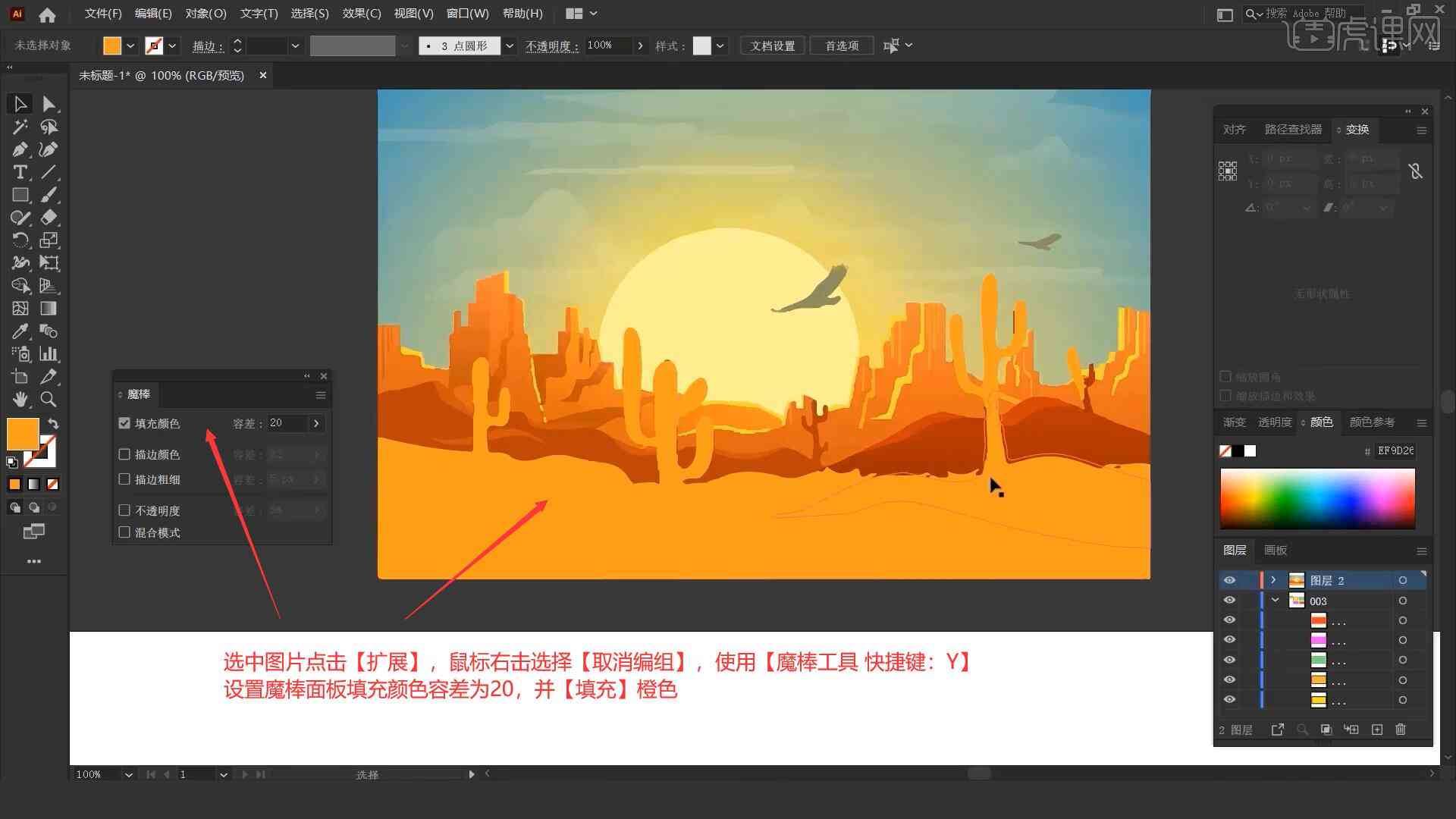This screenshot has width=1456, height=819.
Task: Enable 不透明度 checkbox in Magic Wand
Action: [126, 510]
